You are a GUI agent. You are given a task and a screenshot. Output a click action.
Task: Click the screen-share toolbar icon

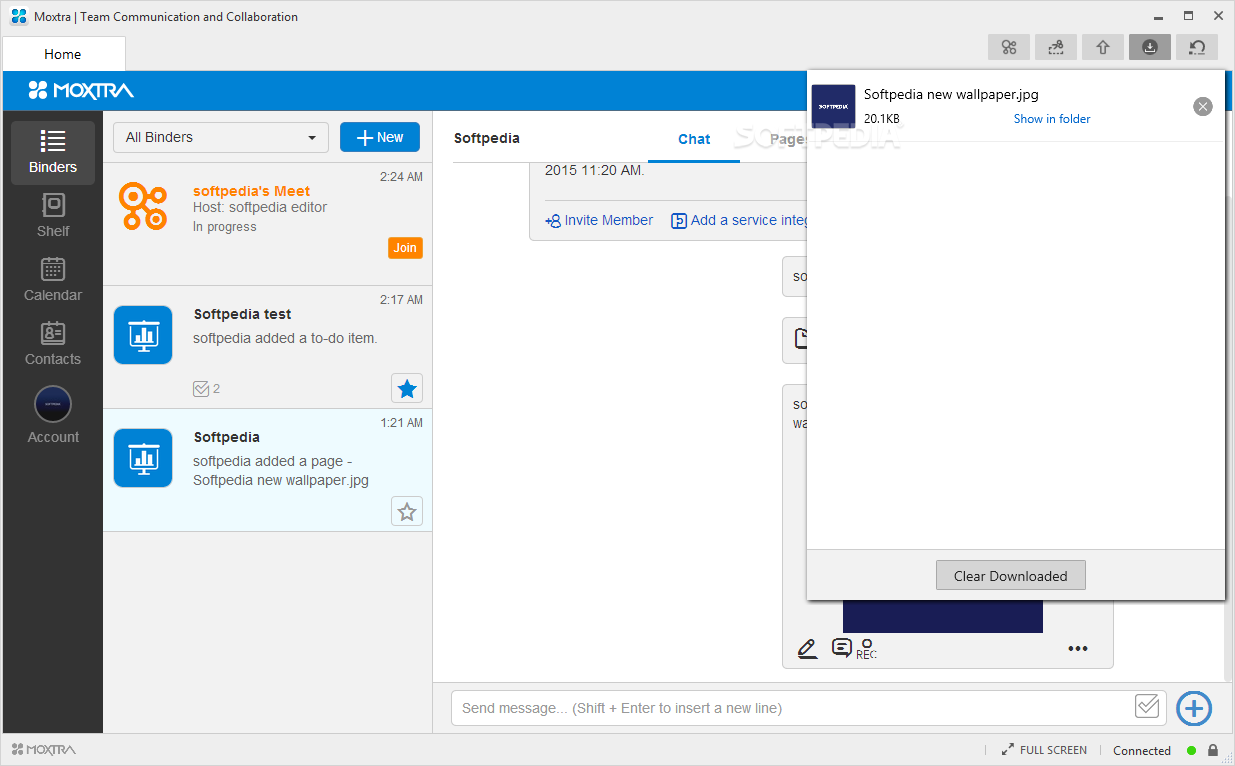(1056, 47)
